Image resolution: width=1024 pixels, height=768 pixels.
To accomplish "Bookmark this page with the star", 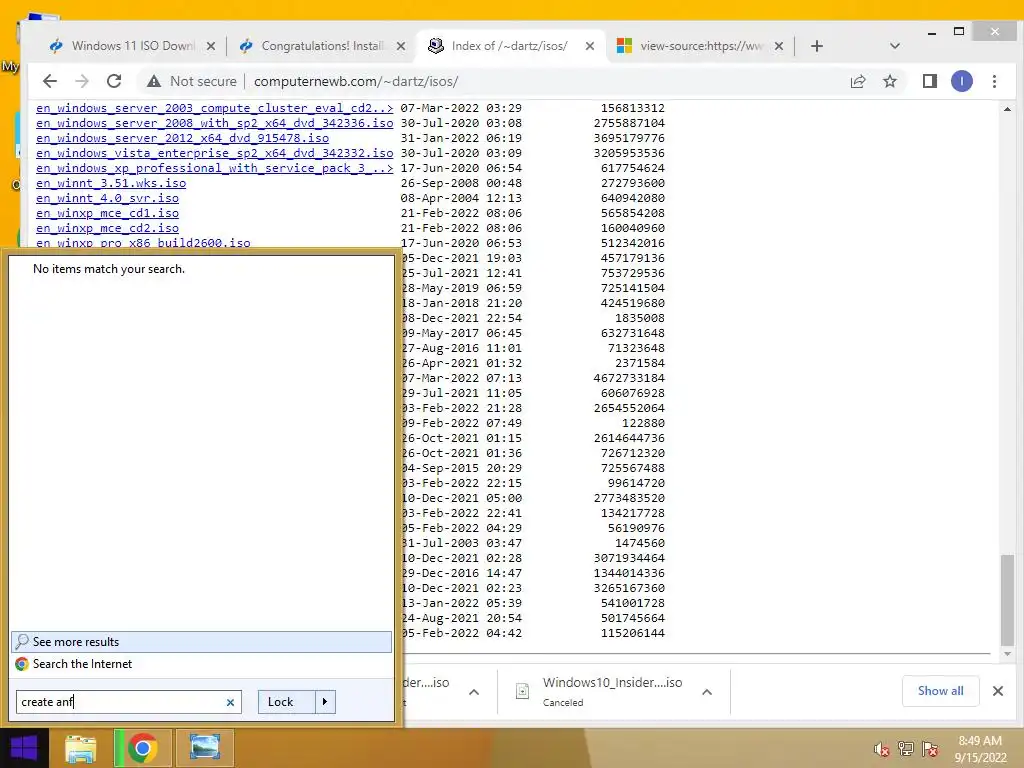I will 889,81.
